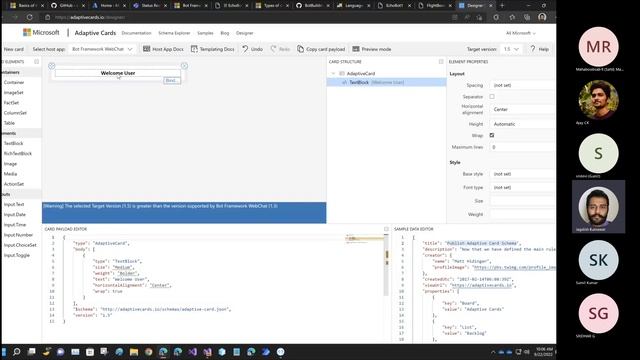Image resolution: width=640 pixels, height=360 pixels.
Task: Click the browser address bar
Action: coord(245,17)
